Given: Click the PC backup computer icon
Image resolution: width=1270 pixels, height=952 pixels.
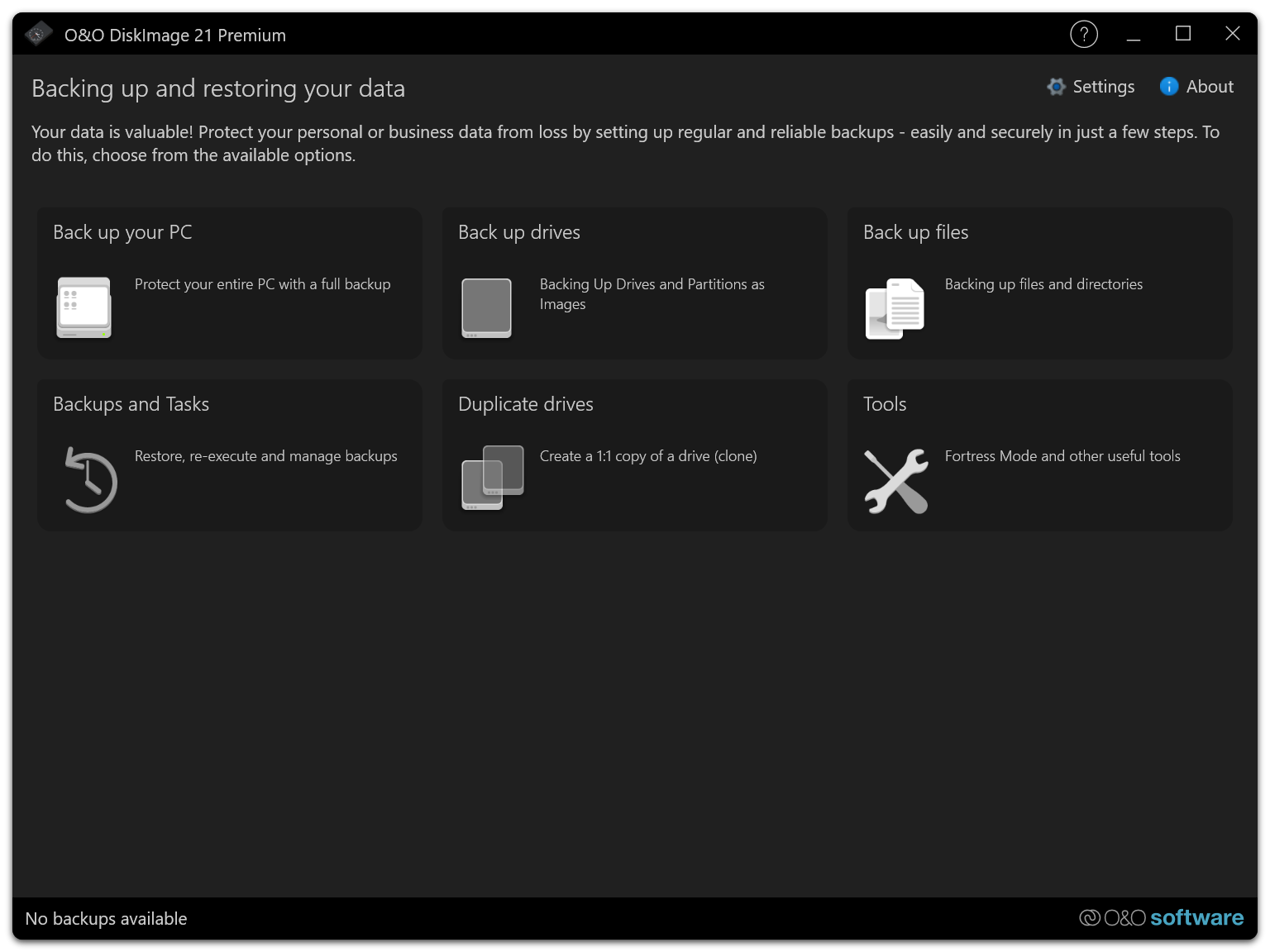Looking at the screenshot, I should point(84,307).
